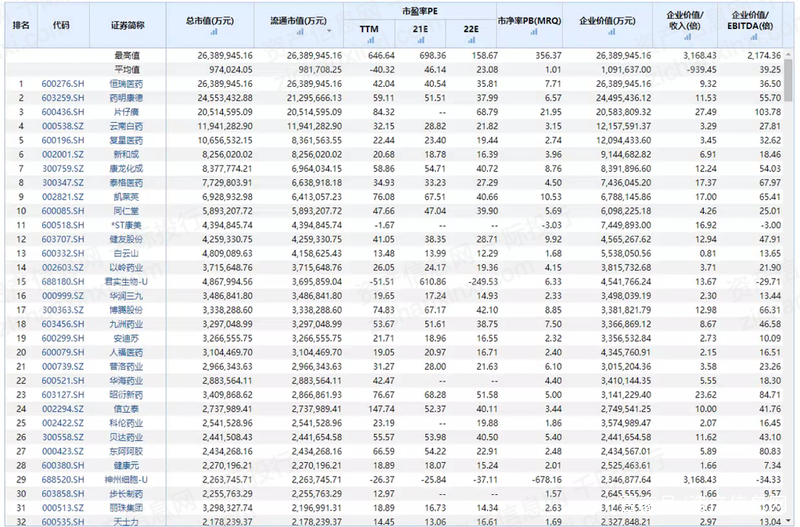Viewport: 800px width, 527px height.
Task: Open stock code 600436.SH
Action: tap(63, 112)
